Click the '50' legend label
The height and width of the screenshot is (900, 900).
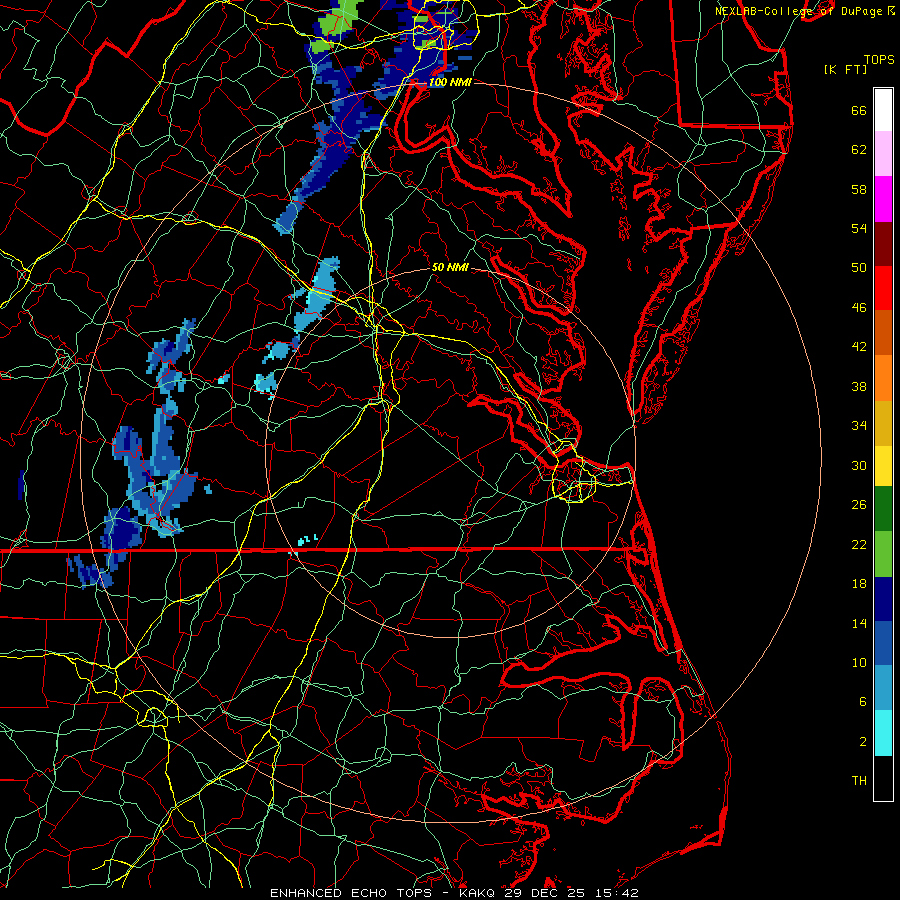pyautogui.click(x=859, y=267)
